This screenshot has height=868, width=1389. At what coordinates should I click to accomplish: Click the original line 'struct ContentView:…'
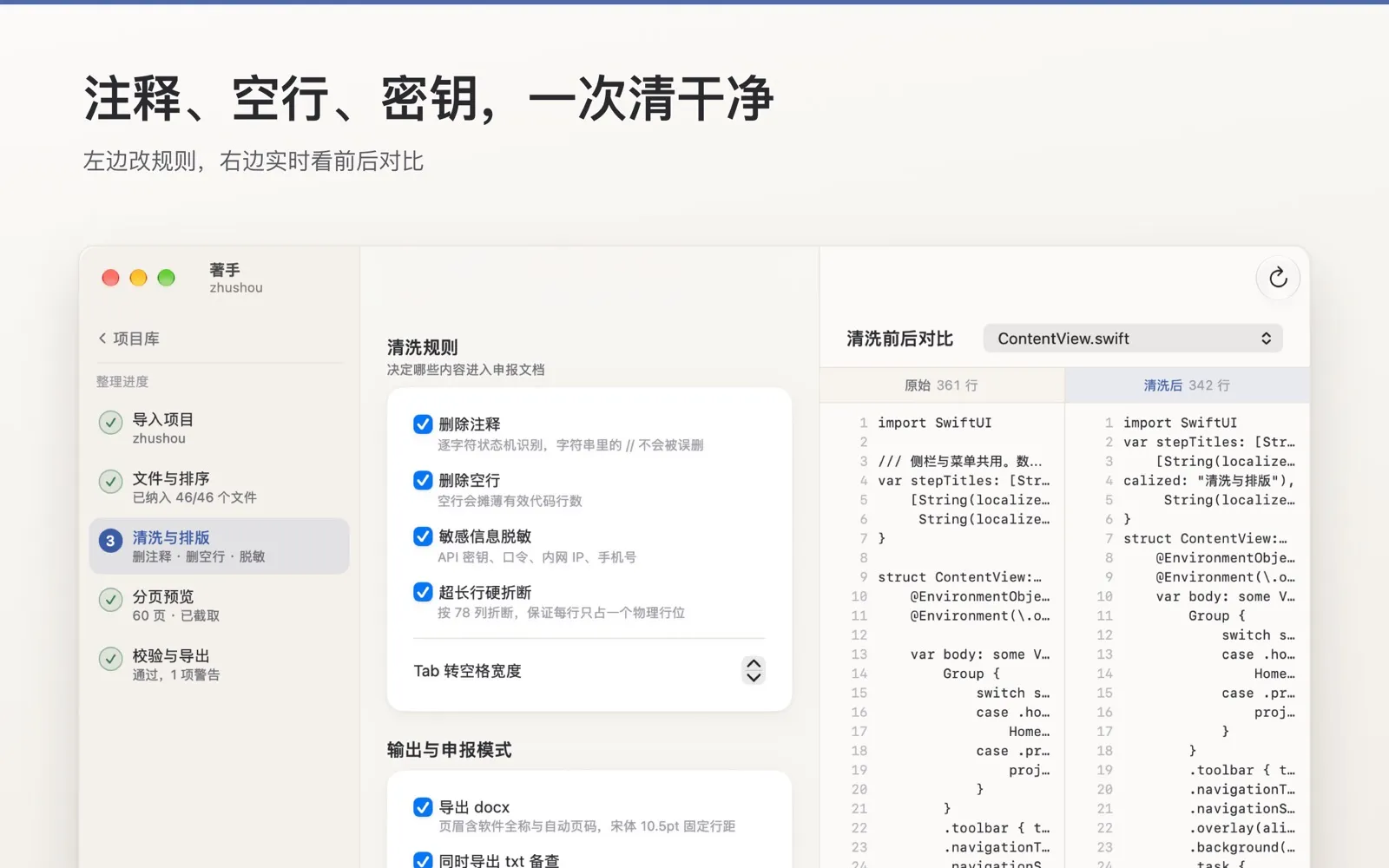pos(959,577)
